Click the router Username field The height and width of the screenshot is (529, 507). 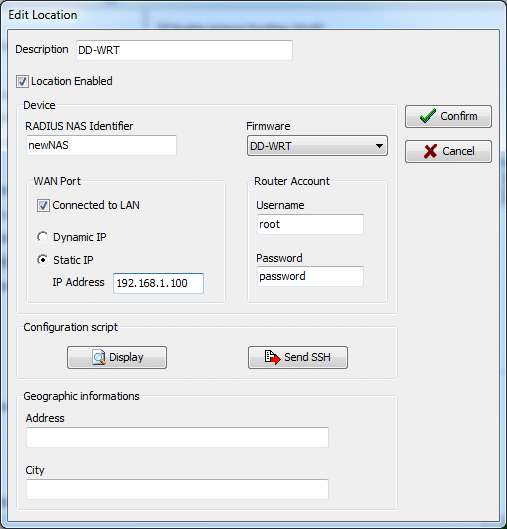coord(310,224)
